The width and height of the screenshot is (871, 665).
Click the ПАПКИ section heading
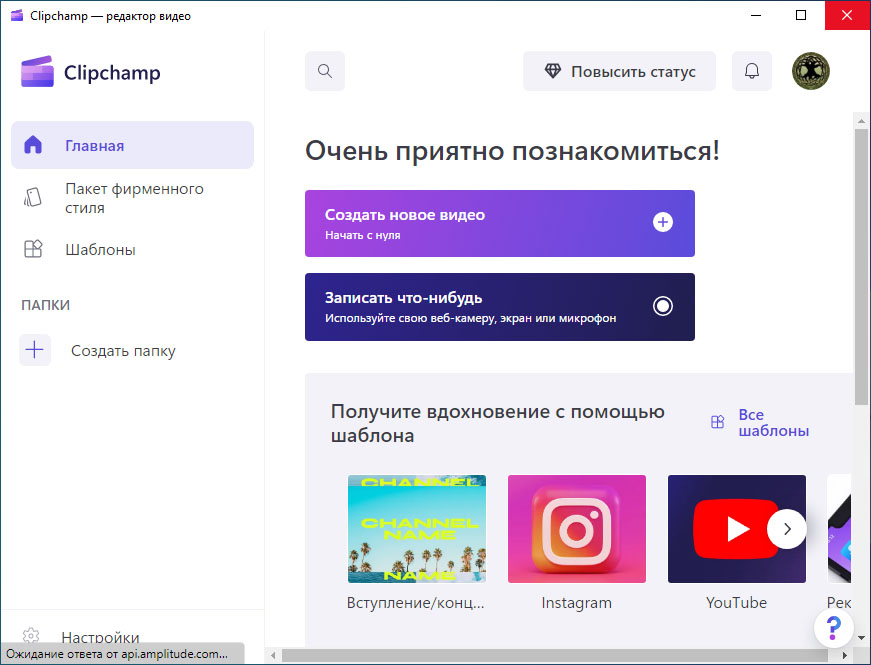point(46,305)
